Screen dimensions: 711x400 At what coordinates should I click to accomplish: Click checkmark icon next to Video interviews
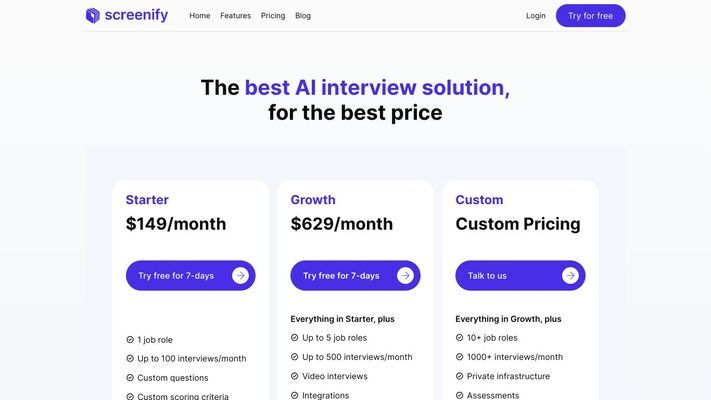click(x=295, y=376)
